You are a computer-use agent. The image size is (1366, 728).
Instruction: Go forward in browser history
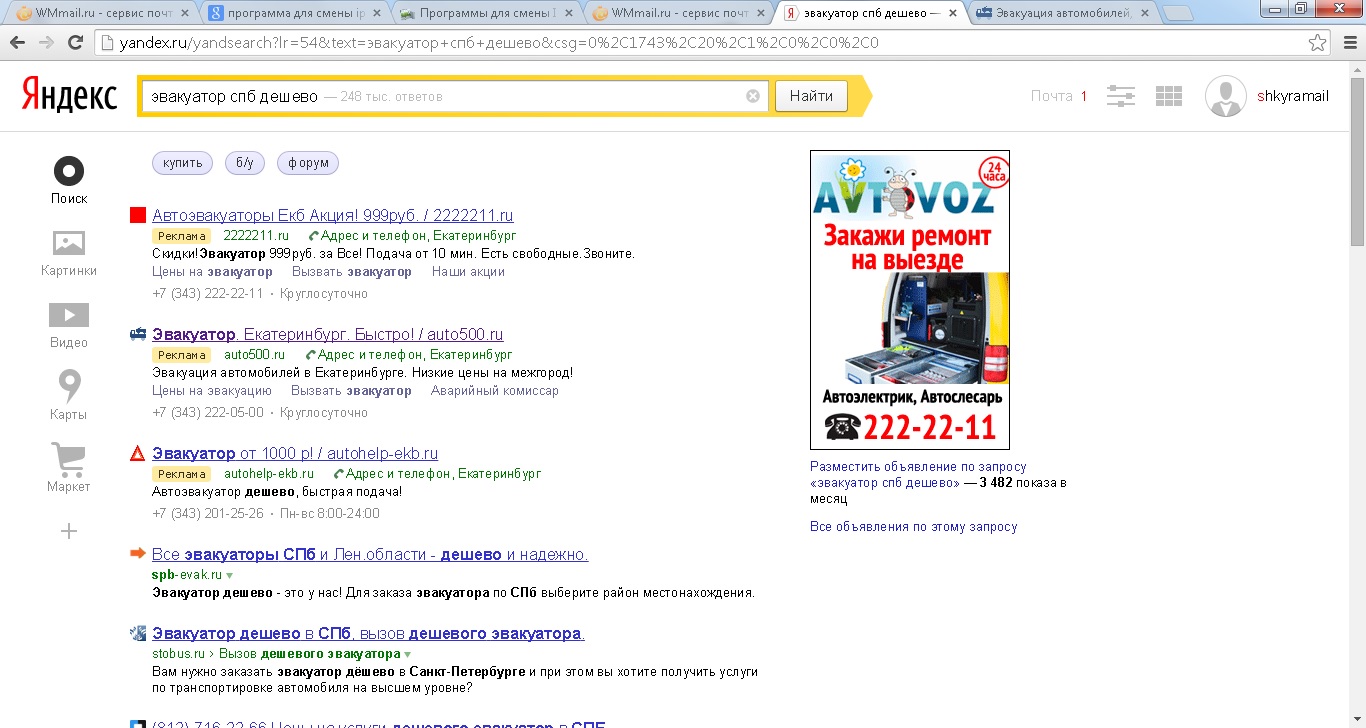[x=46, y=43]
